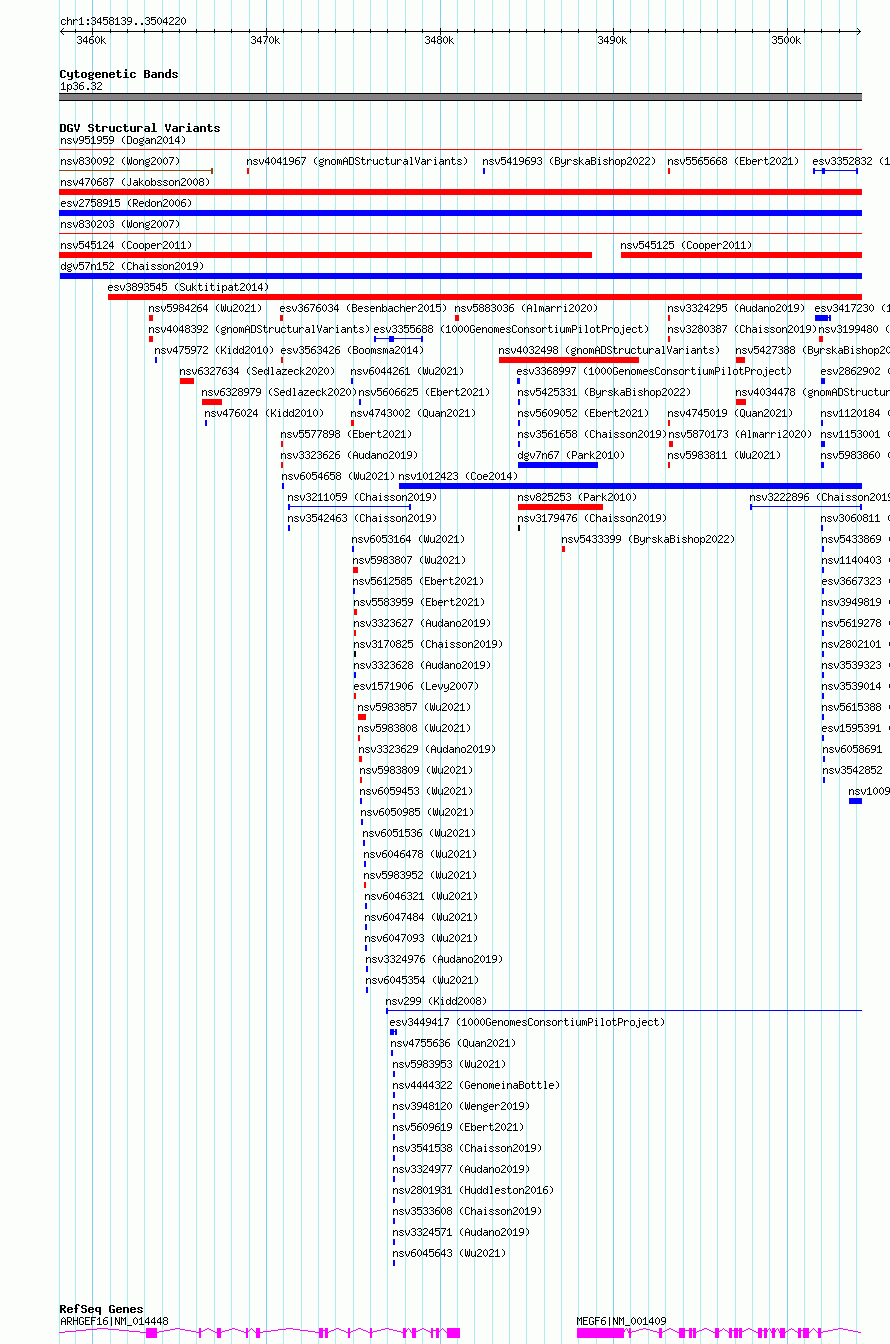Select the 1p36.32 band label
This screenshot has height=1344, width=890.
[x=81, y=86]
